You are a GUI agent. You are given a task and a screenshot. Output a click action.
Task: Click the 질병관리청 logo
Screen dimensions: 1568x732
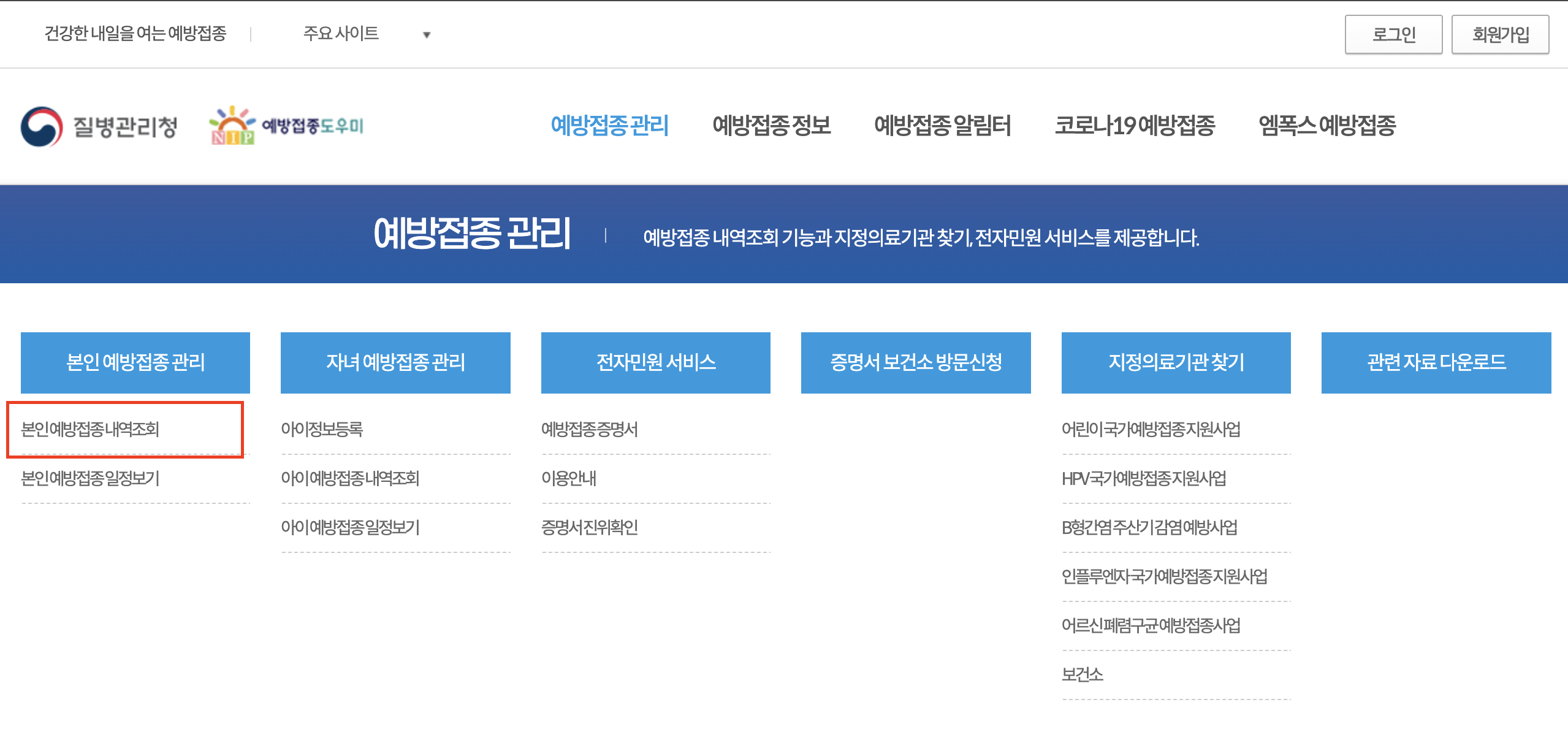click(x=98, y=126)
